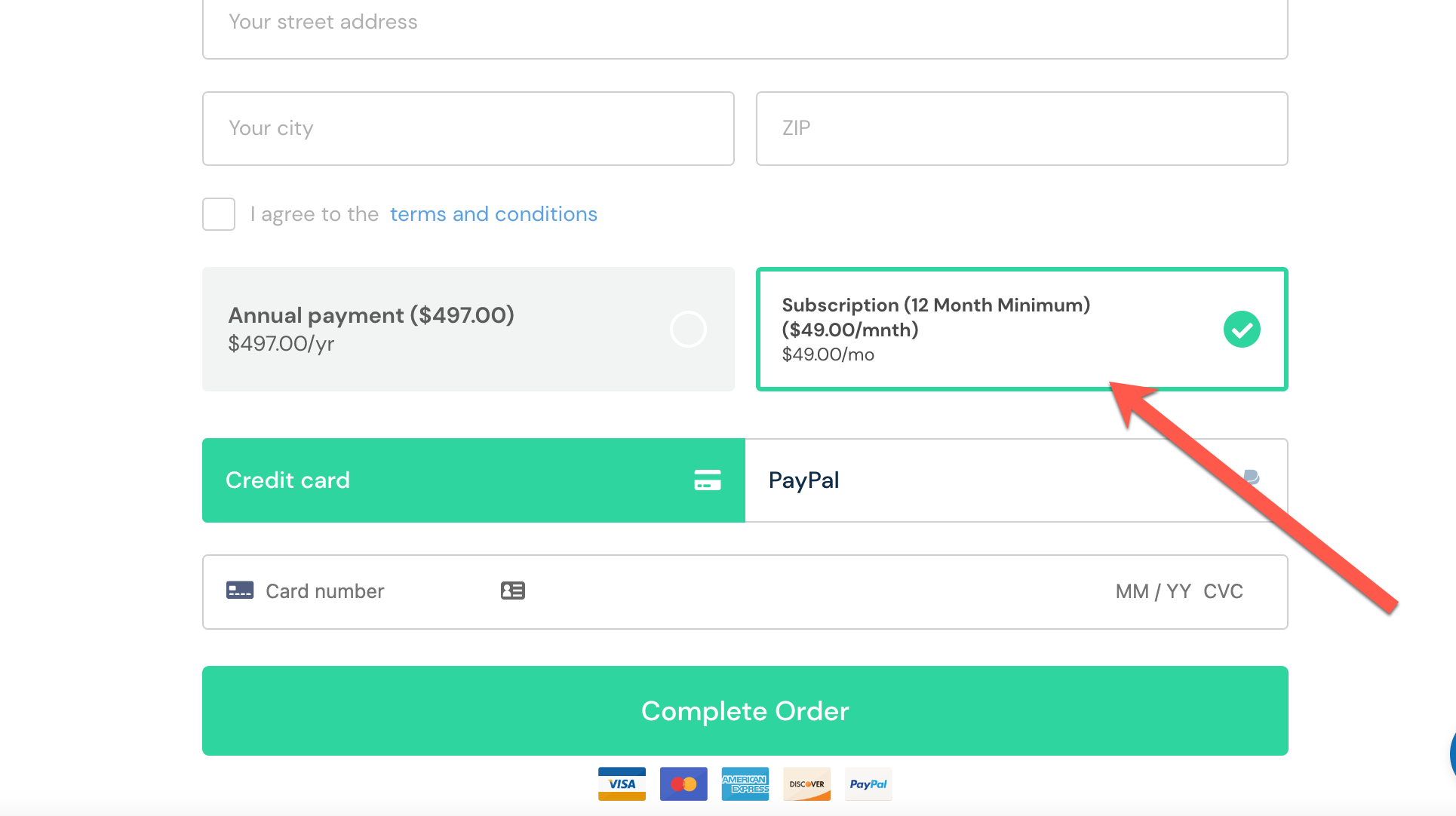
Task: Check the agree to terms checkbox
Action: [x=219, y=214]
